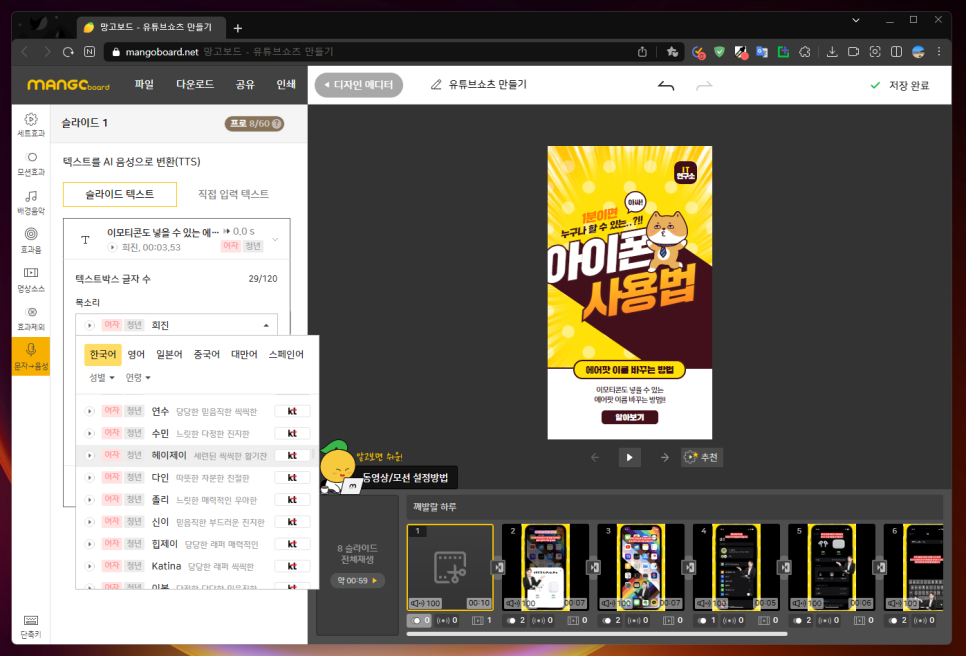Click the 추천 recommendation button
The image size is (966, 656).
click(702, 457)
